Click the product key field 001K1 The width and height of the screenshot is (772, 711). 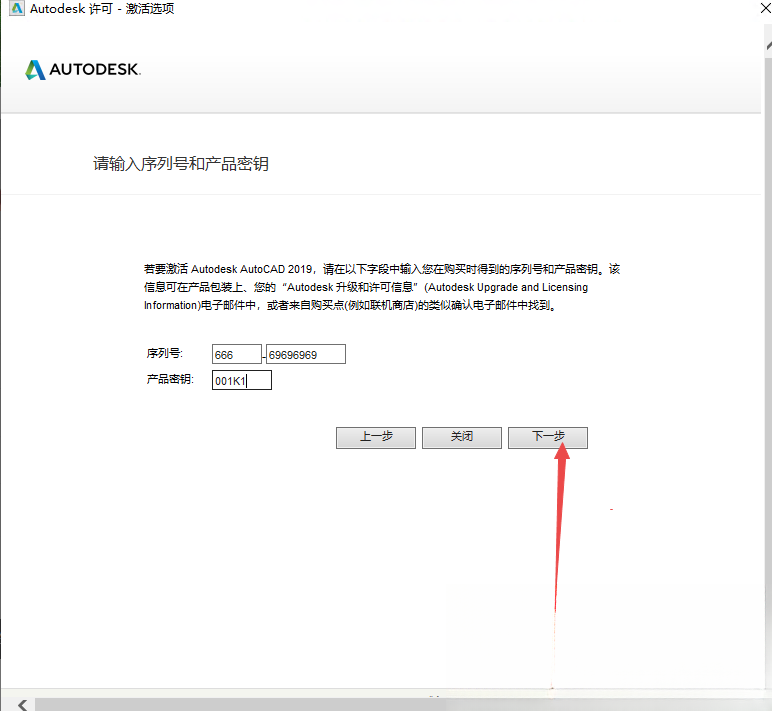(242, 380)
